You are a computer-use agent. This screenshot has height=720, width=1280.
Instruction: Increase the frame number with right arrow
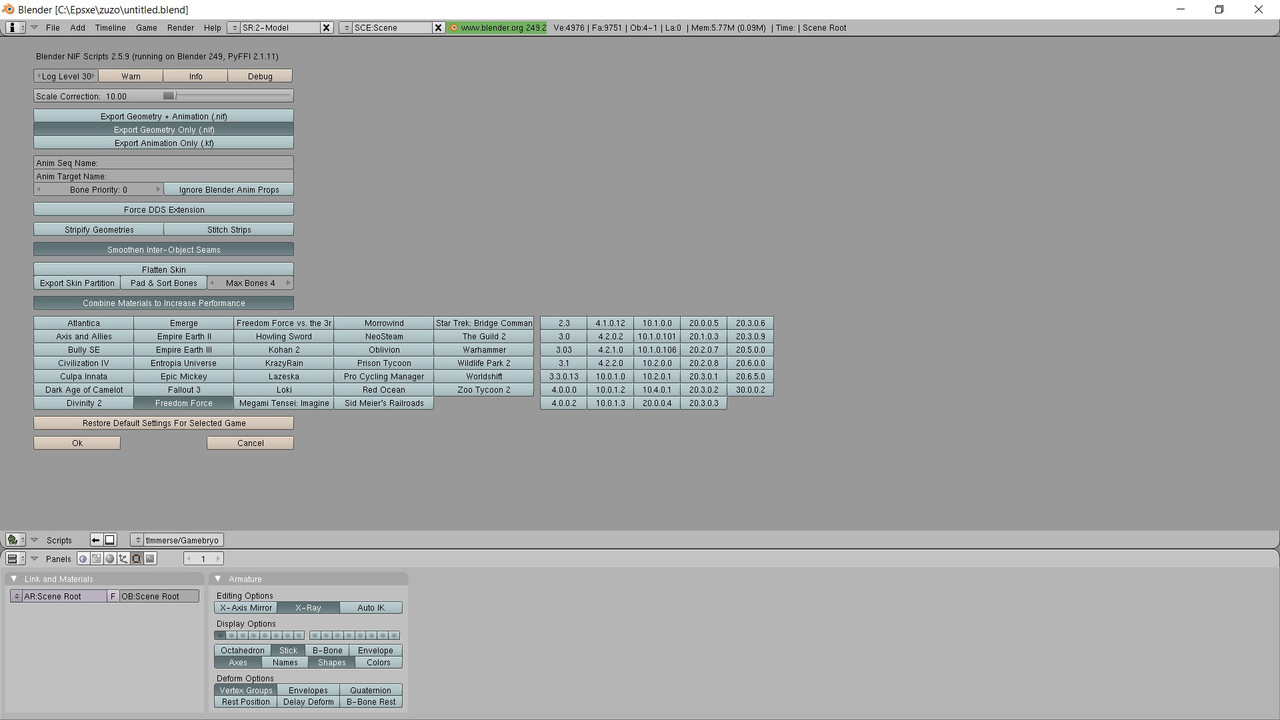pos(218,559)
